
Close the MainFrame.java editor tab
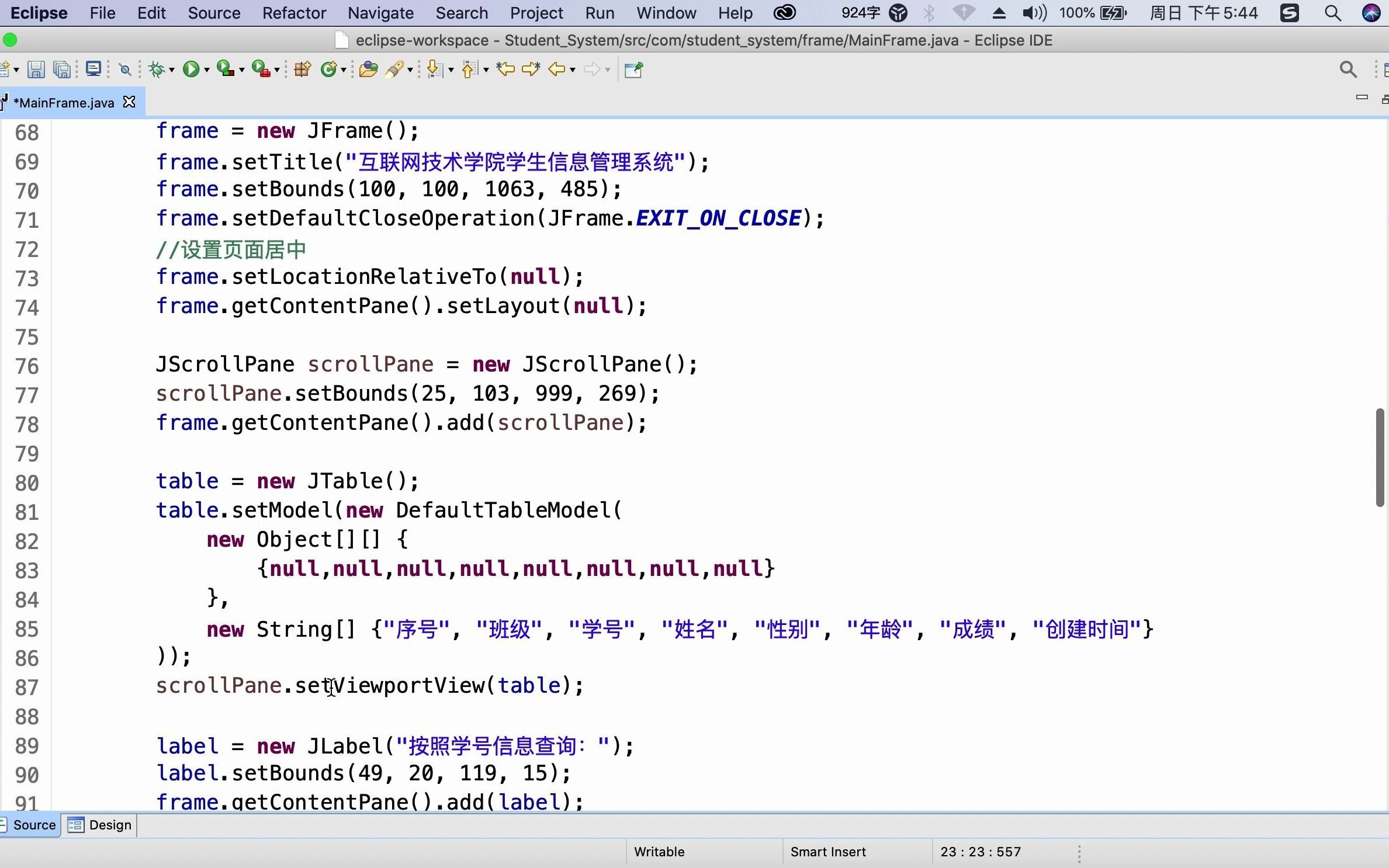click(129, 102)
